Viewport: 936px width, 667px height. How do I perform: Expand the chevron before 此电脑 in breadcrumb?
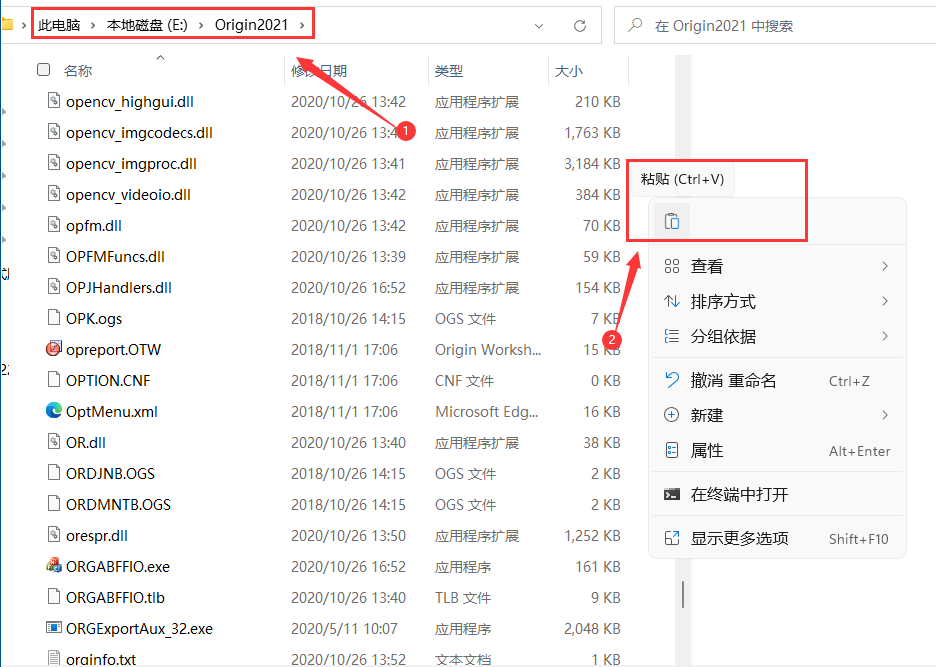coord(24,25)
